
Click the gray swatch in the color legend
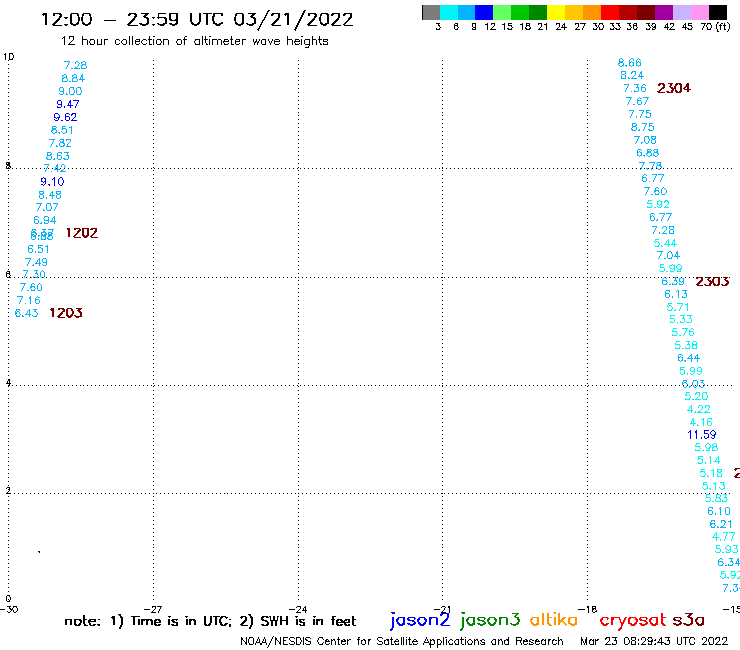[x=431, y=12]
